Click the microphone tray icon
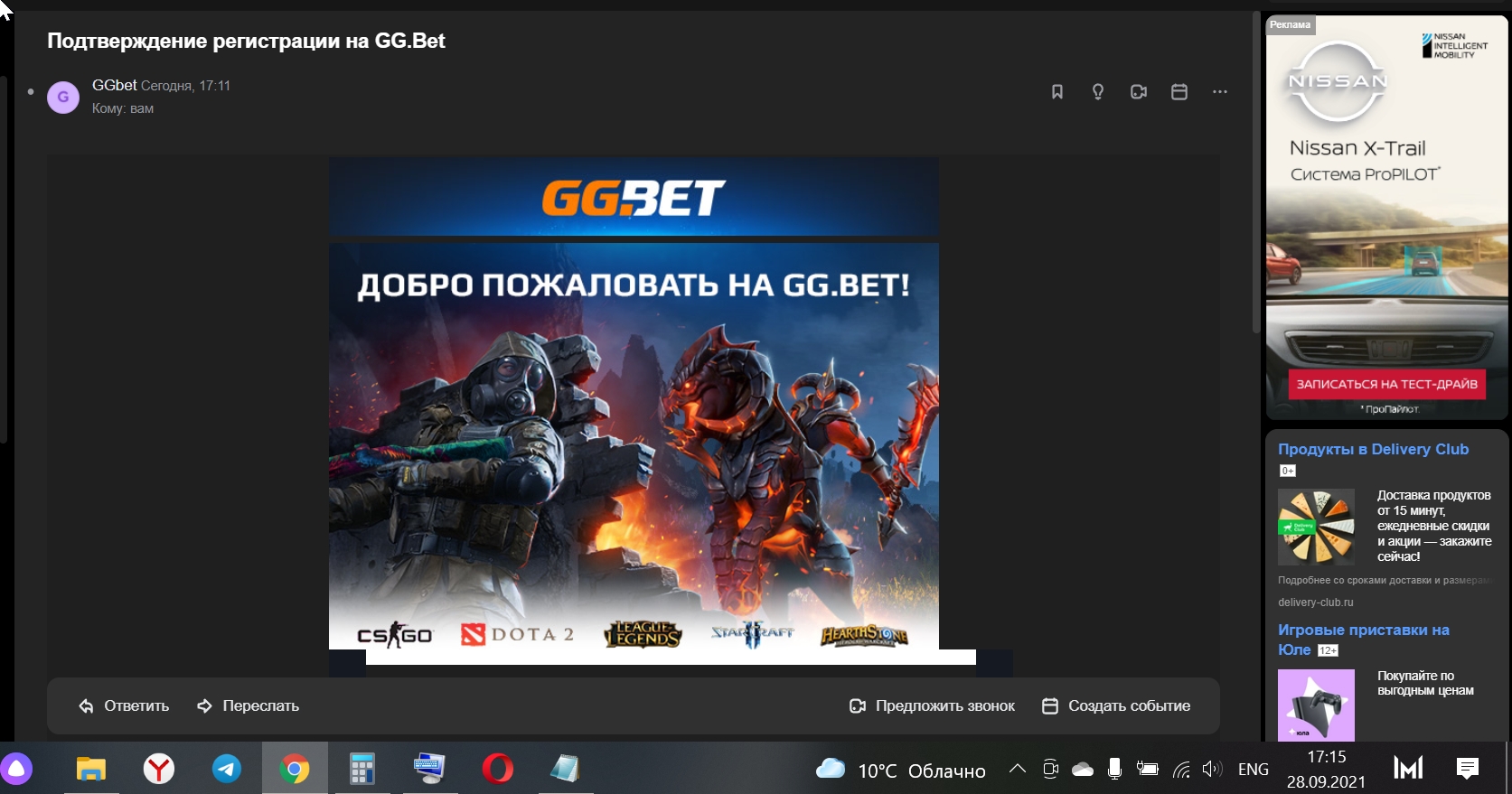Image resolution: width=1512 pixels, height=794 pixels. 1115,770
